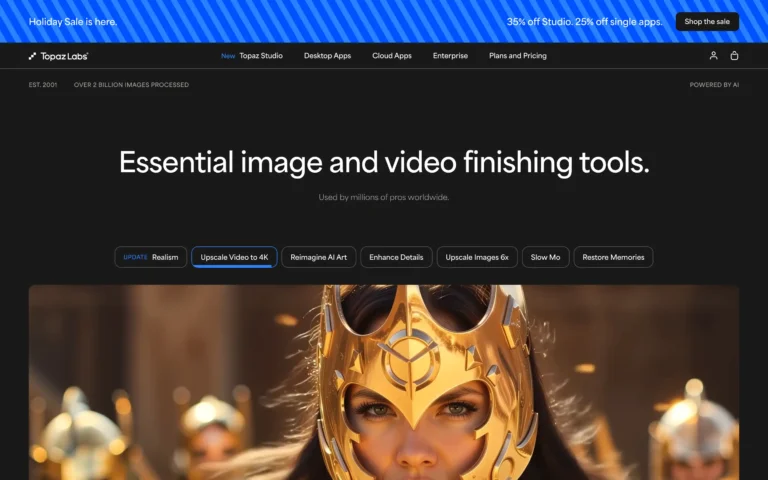Click the 35% off Studio banner text

click(584, 22)
